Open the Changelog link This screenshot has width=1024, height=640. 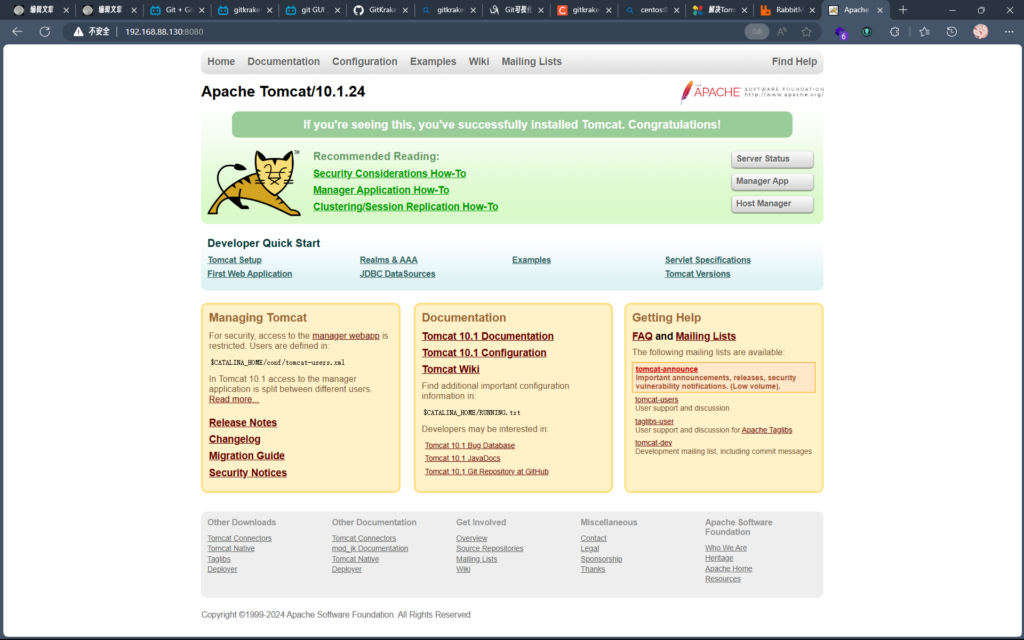tap(234, 439)
